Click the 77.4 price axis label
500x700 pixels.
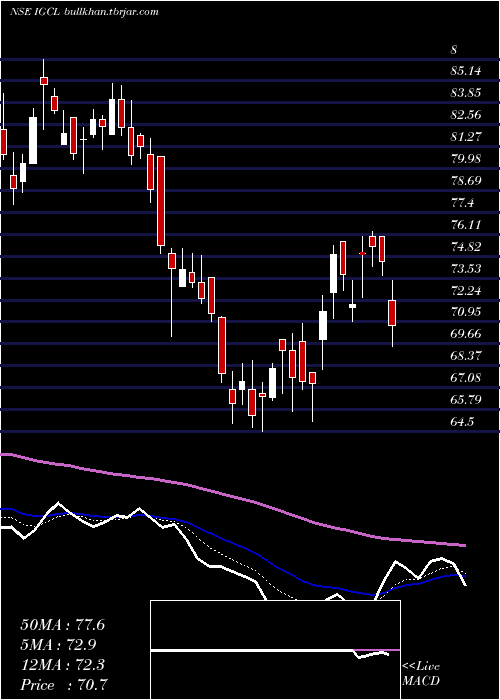click(x=462, y=203)
